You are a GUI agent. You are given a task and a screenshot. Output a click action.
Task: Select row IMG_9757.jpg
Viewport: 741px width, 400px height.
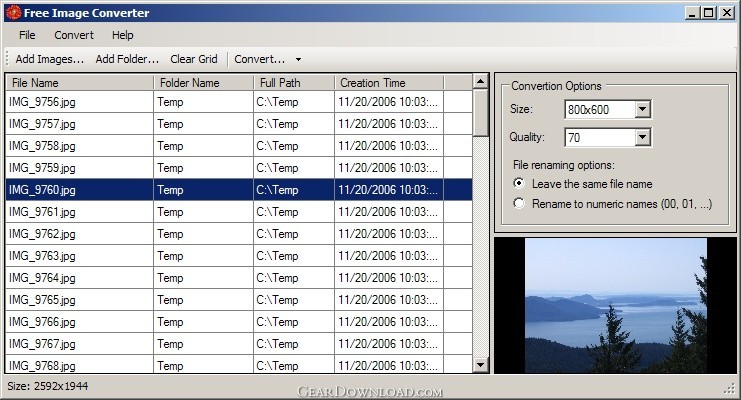[x=239, y=124]
